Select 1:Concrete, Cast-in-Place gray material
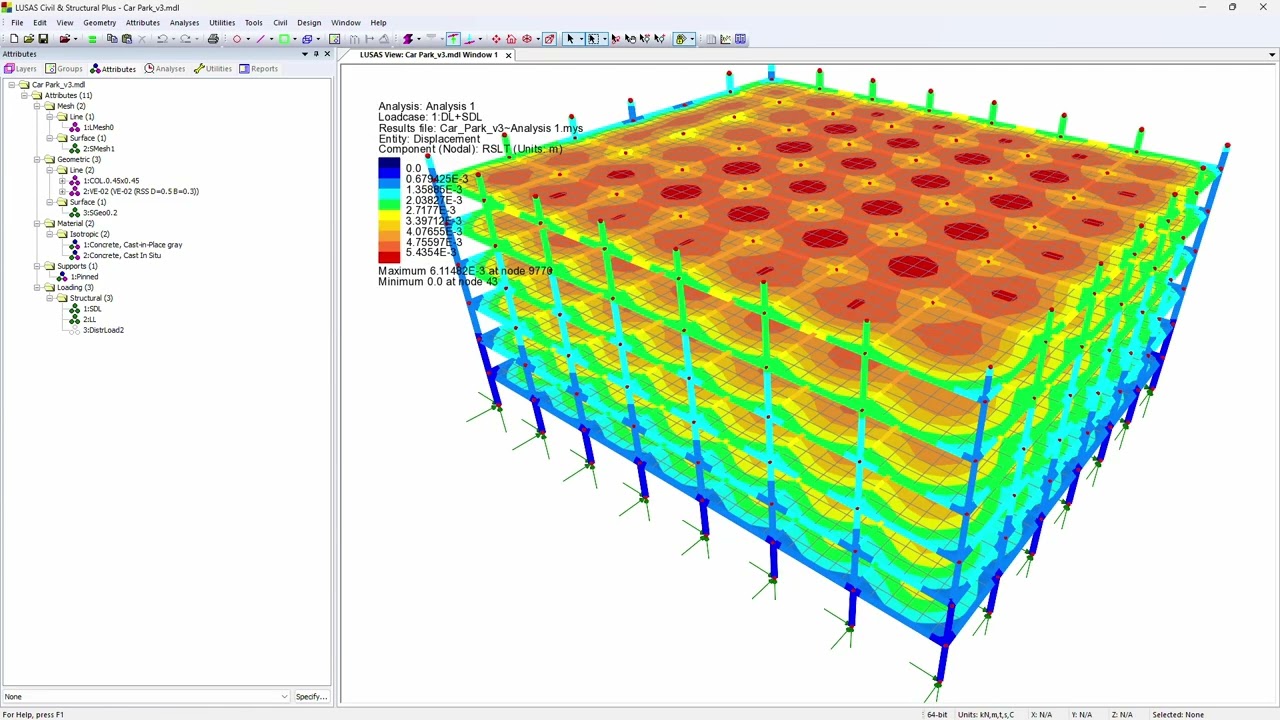This screenshot has width=1280, height=720. (x=132, y=245)
